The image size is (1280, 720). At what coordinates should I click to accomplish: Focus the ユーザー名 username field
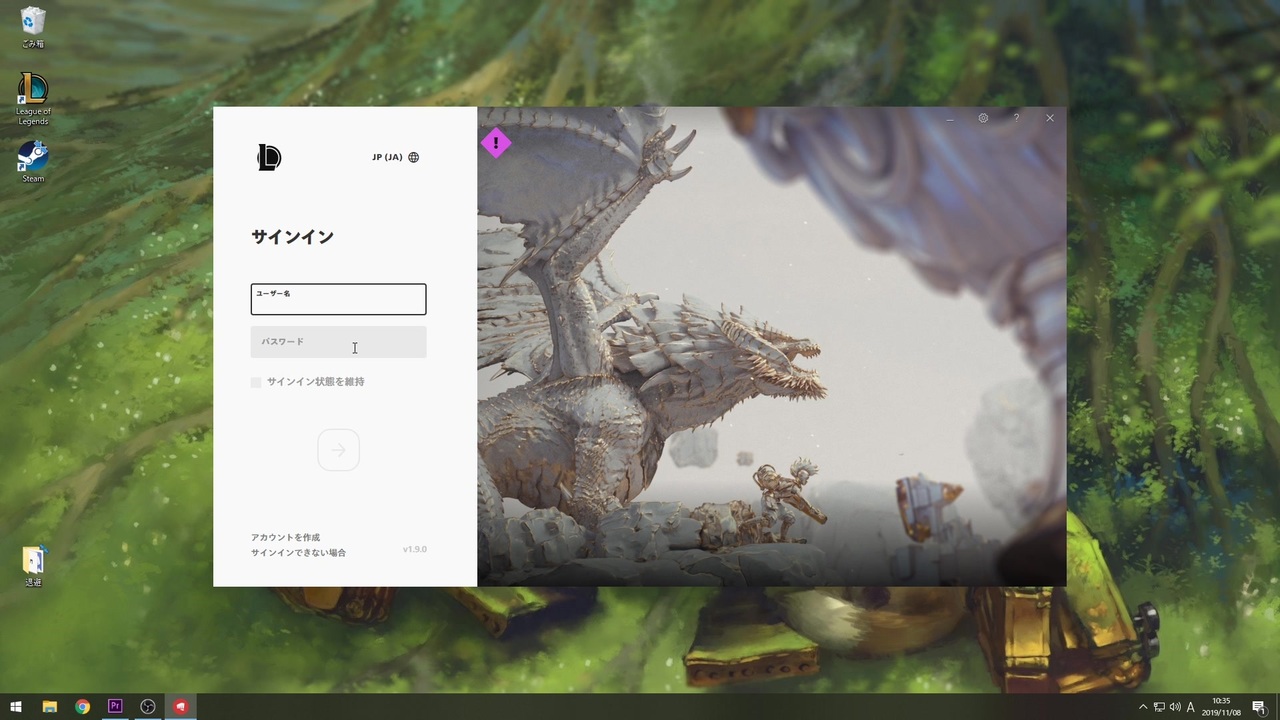pyautogui.click(x=338, y=299)
